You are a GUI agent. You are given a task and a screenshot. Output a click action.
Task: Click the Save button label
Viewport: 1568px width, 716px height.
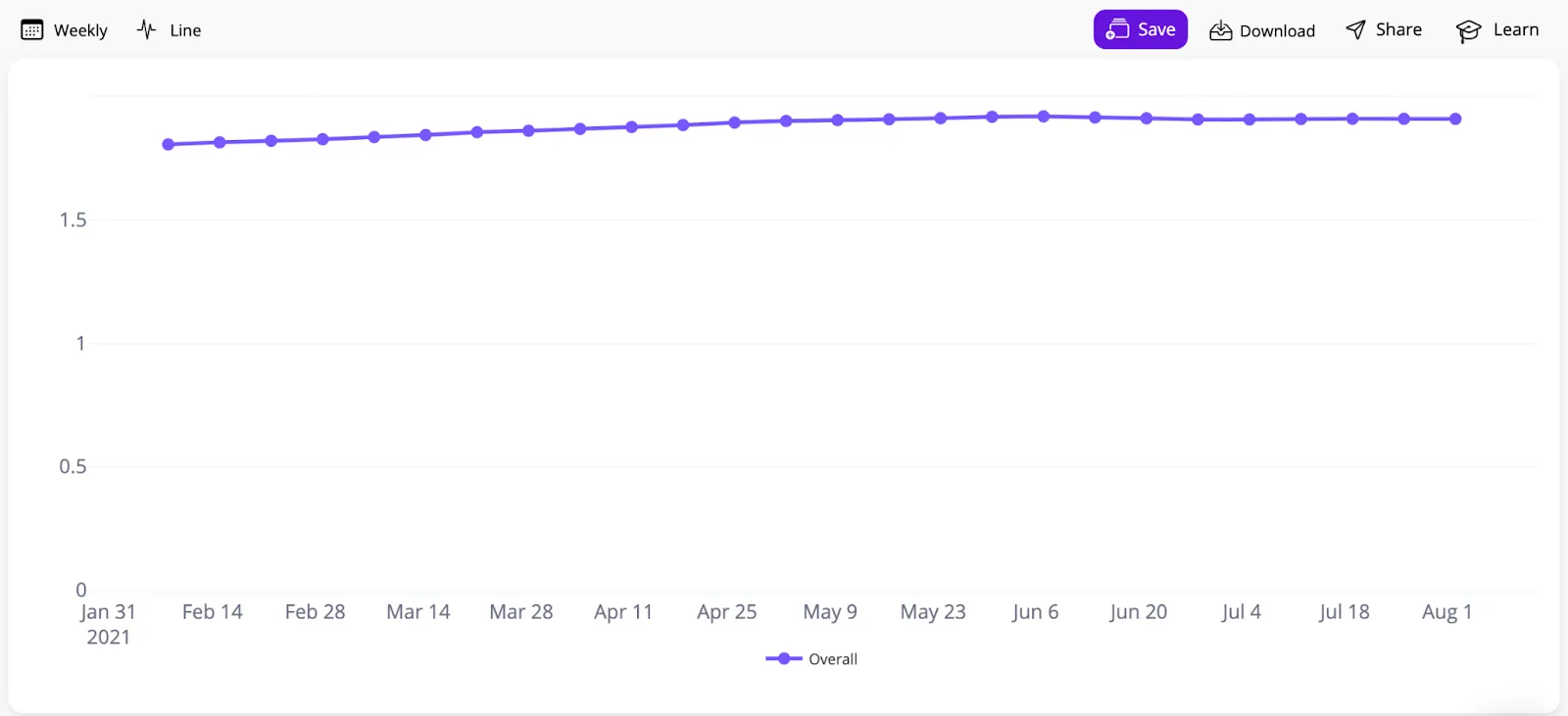pos(1156,29)
